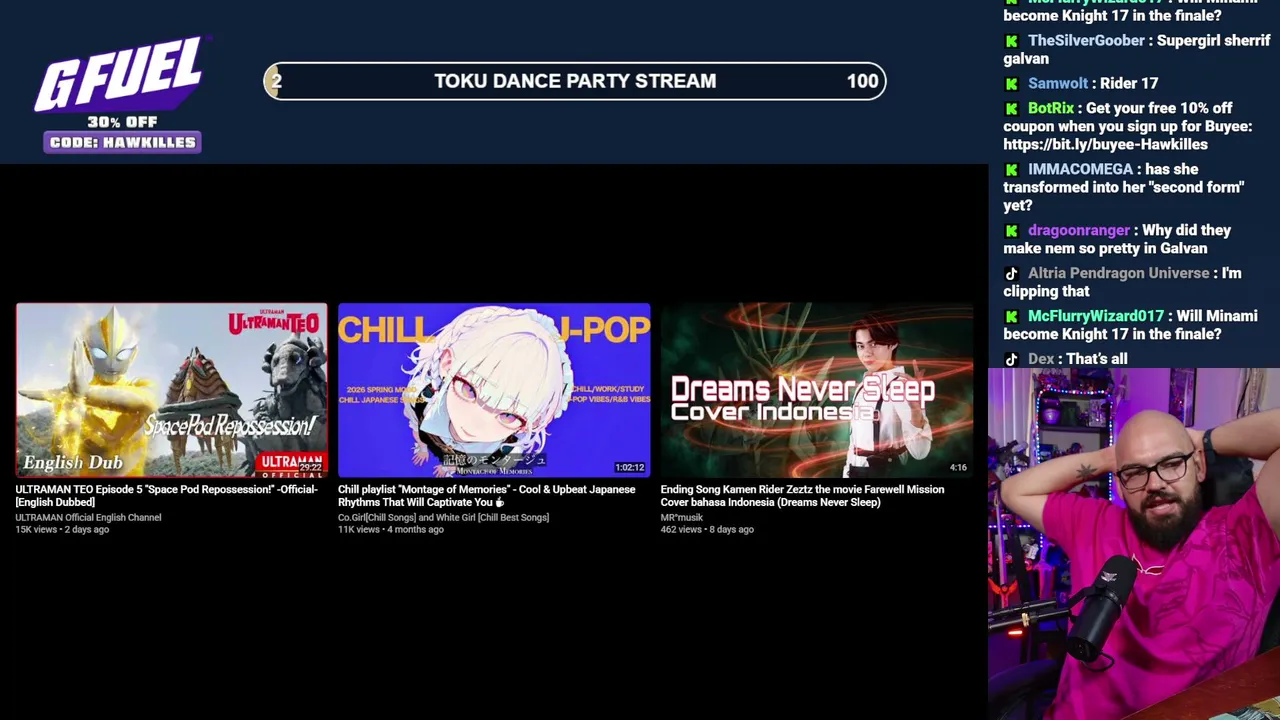Select the Dex username in chat
Screen dimensions: 1280x720
coord(1041,360)
